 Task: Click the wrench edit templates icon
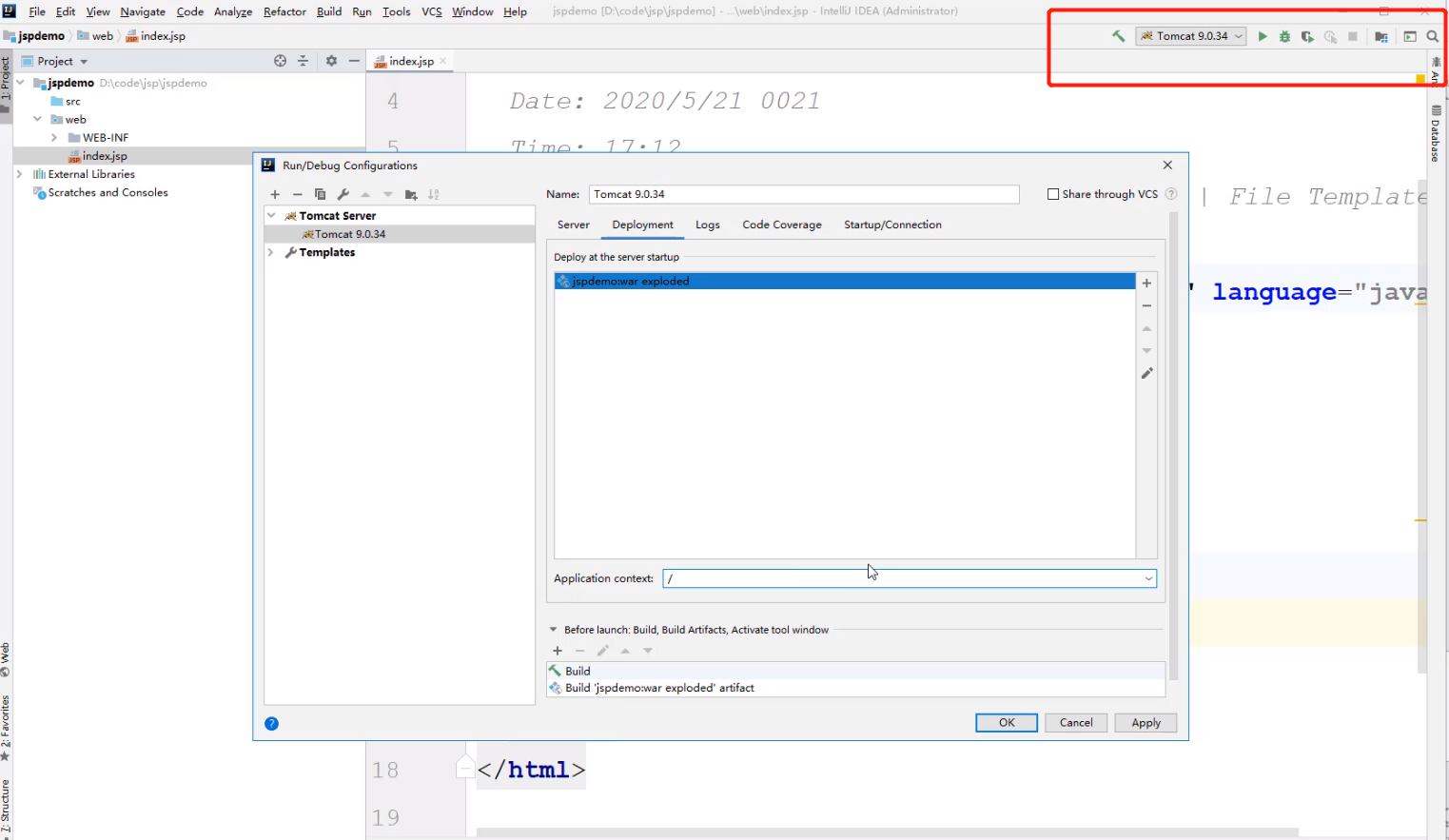pos(343,194)
